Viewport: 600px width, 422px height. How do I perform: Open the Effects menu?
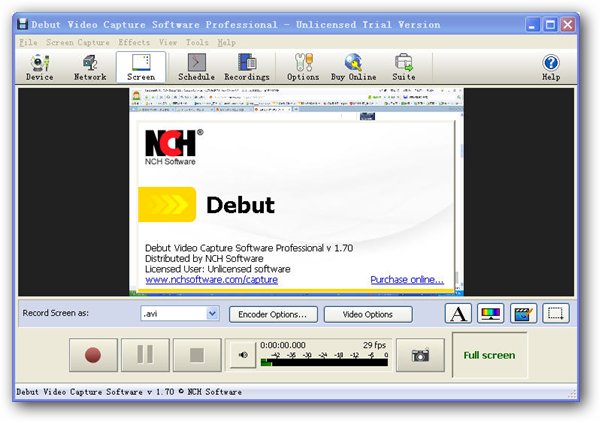coord(134,42)
